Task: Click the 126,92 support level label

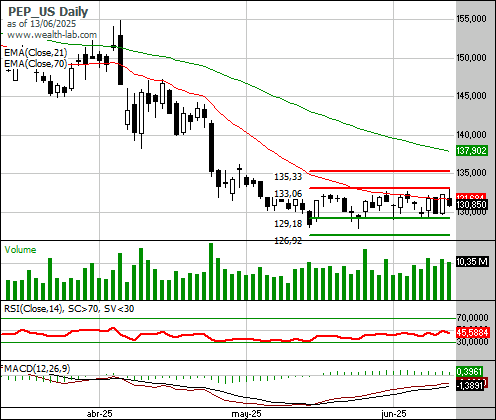Action: pyautogui.click(x=288, y=241)
